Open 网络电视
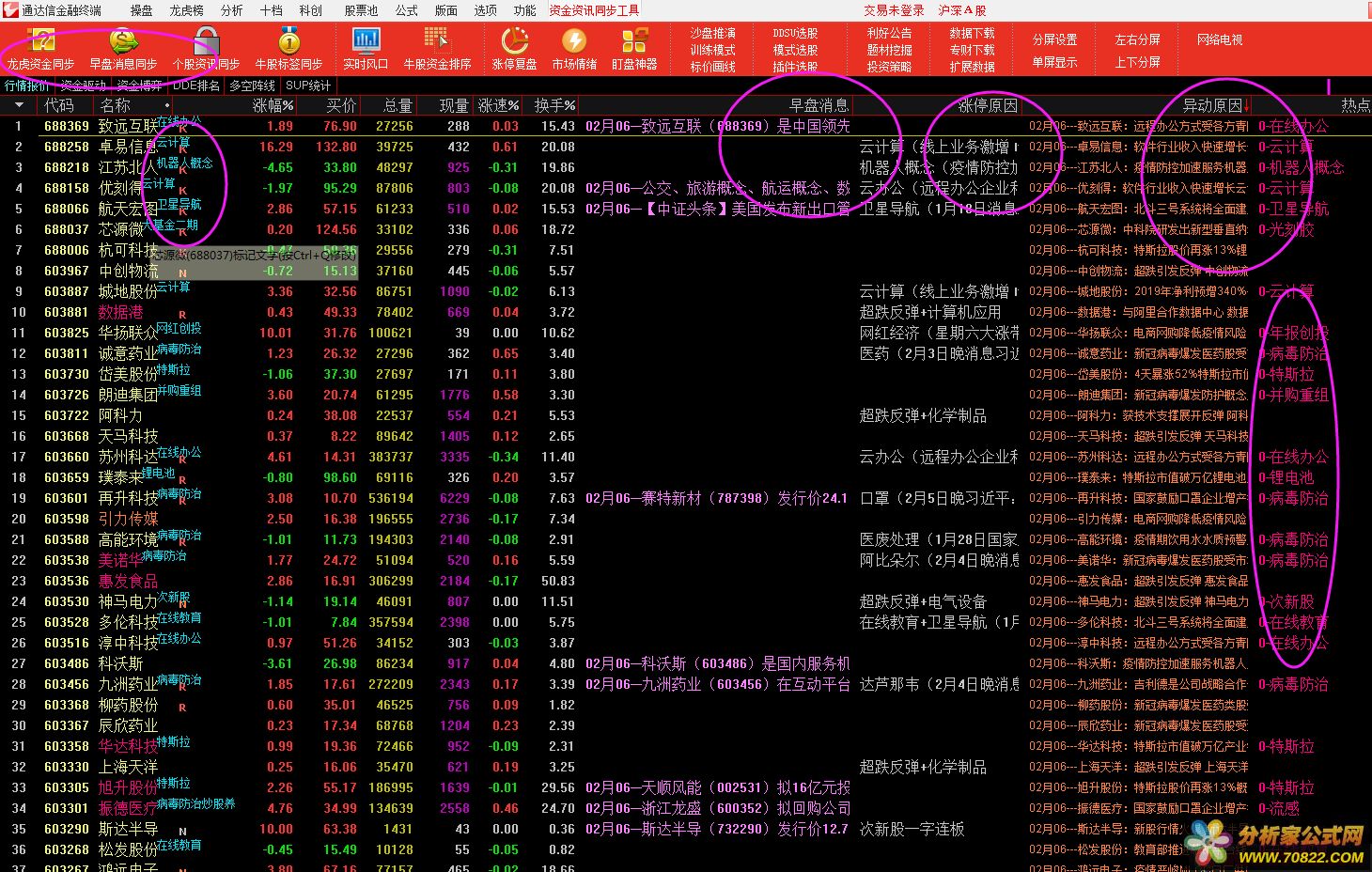The image size is (1372, 872). [x=1220, y=39]
